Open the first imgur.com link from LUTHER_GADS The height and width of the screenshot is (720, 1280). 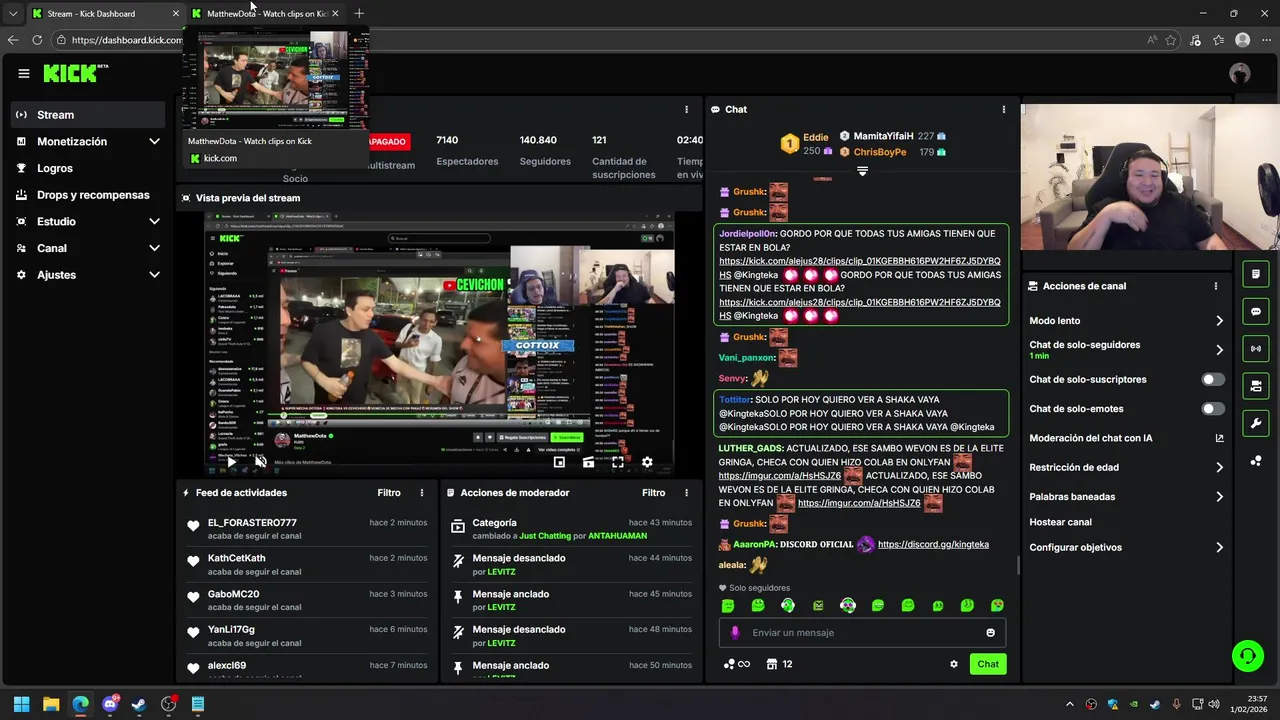point(780,476)
